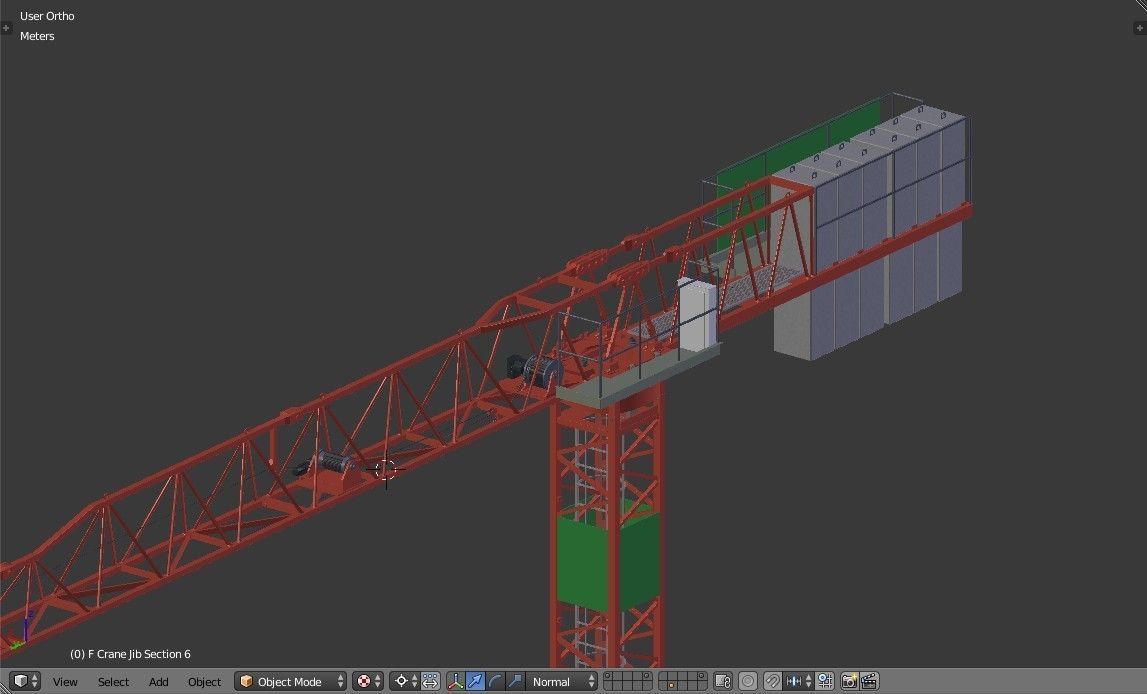Enable the snapping magnet toggle
This screenshot has width=1147, height=694.
pos(770,681)
